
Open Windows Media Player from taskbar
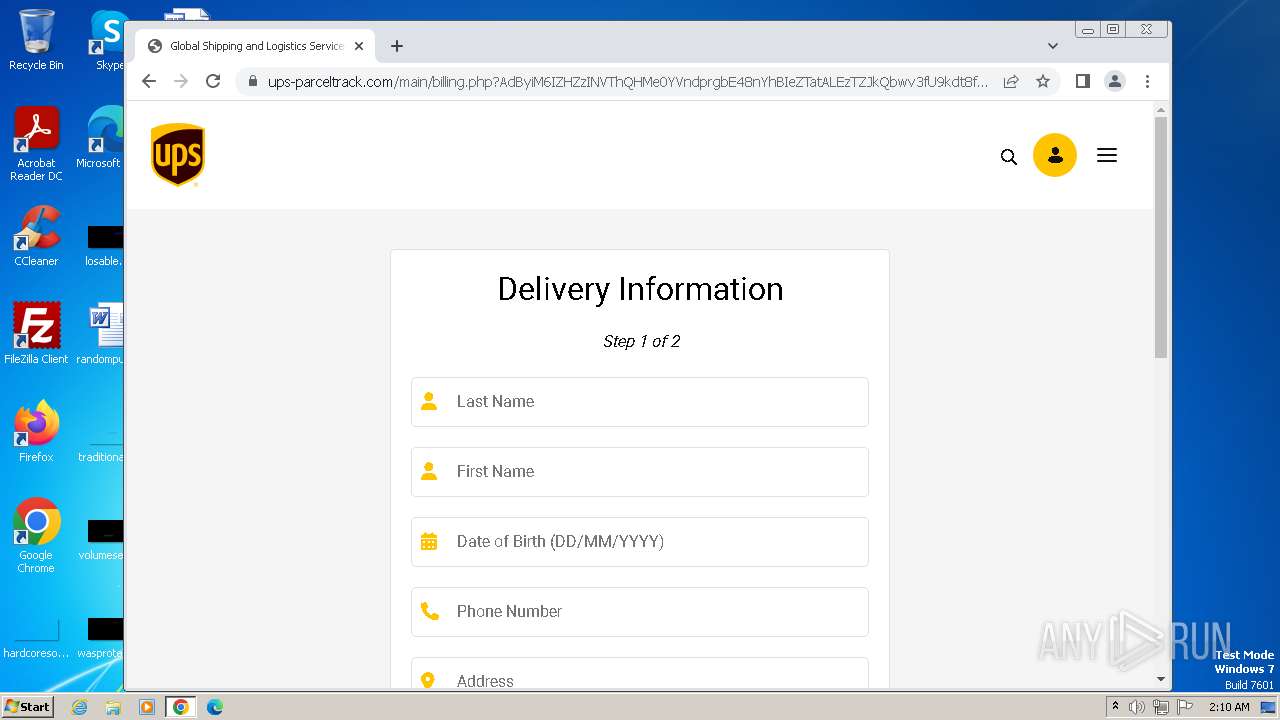coord(146,707)
